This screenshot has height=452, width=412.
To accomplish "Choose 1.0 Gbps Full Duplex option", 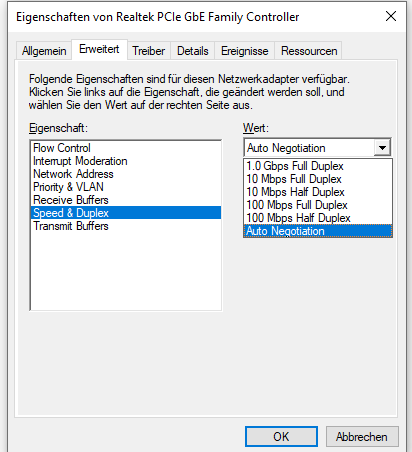I will click(x=318, y=166).
